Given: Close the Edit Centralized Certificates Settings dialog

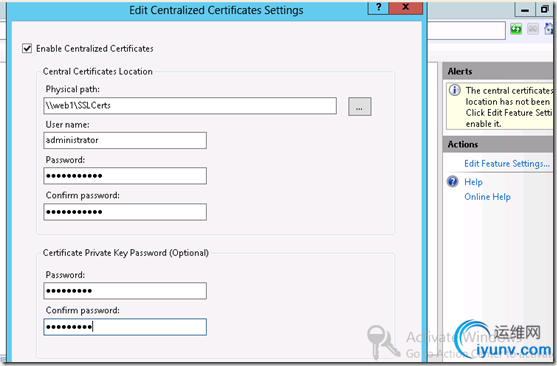Looking at the screenshot, I should point(406,8).
